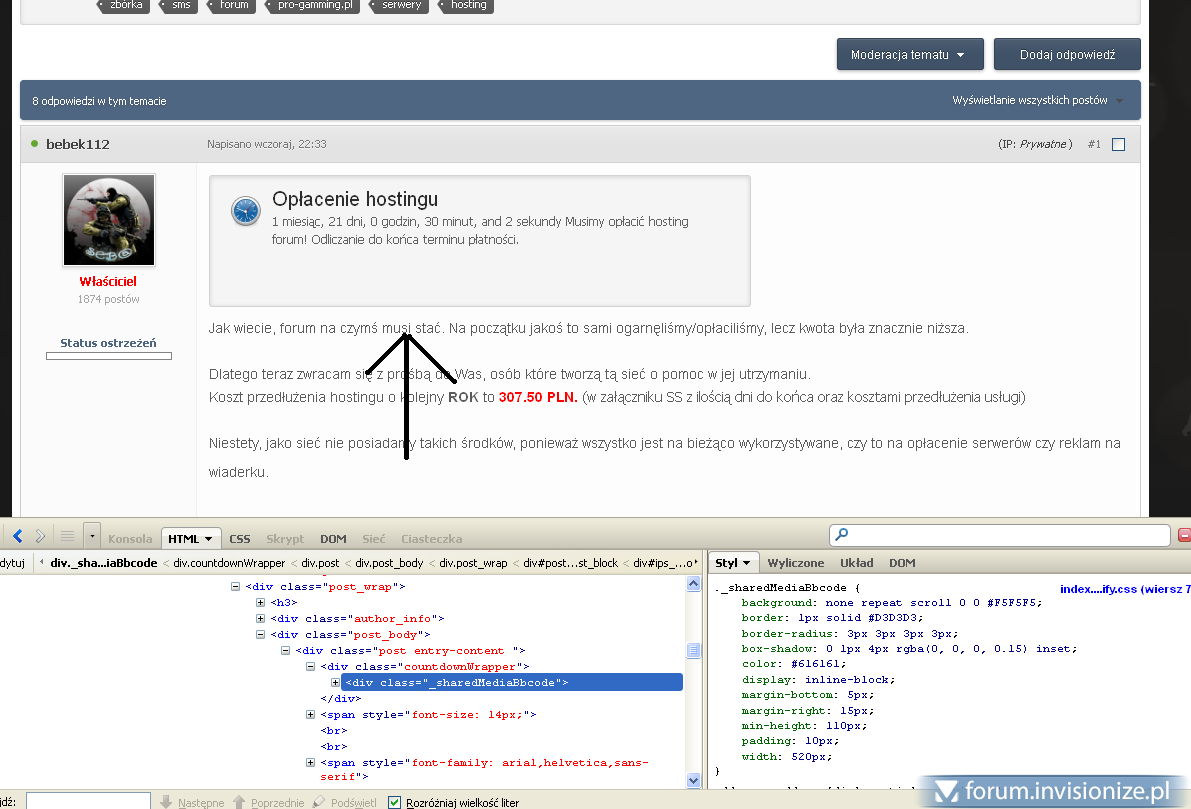Click the clock icon in countdown box
This screenshot has height=809, width=1191.
point(245,210)
